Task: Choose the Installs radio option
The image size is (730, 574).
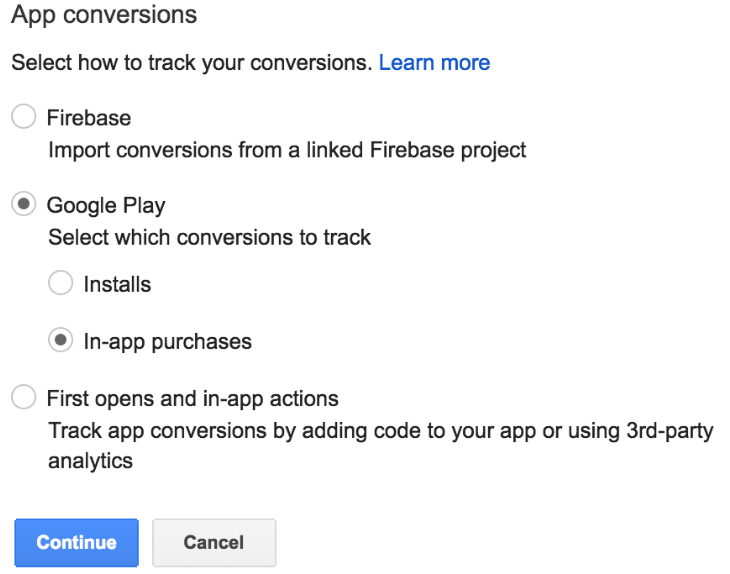Action: pyautogui.click(x=61, y=284)
